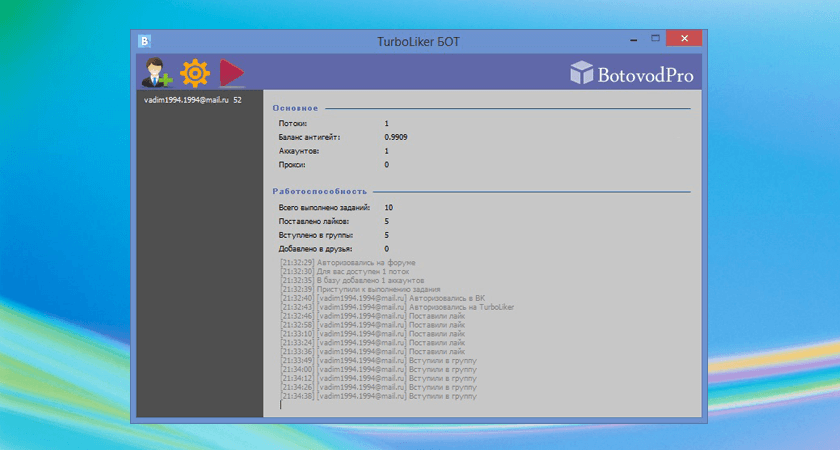Click the 21:34:38 Вступили в группу log line
The width and height of the screenshot is (840, 450).
pyautogui.click(x=378, y=396)
